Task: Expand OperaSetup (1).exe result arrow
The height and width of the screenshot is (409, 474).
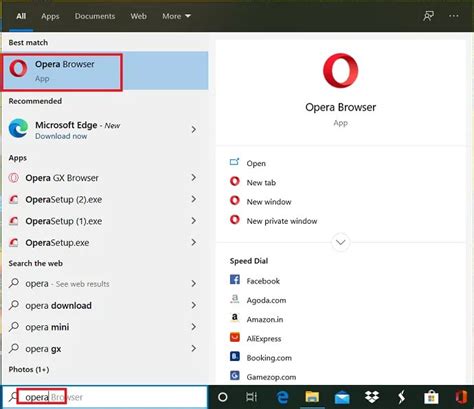Action: [x=193, y=221]
